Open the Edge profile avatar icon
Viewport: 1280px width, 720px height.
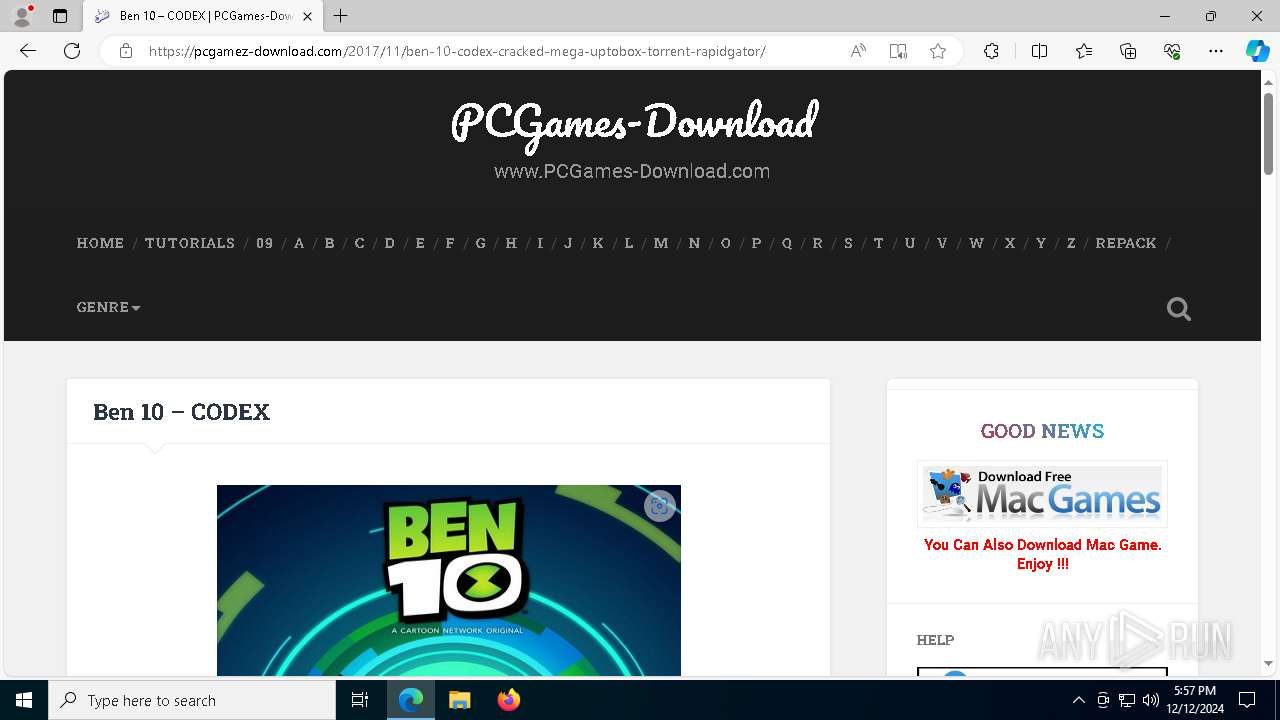[22, 16]
